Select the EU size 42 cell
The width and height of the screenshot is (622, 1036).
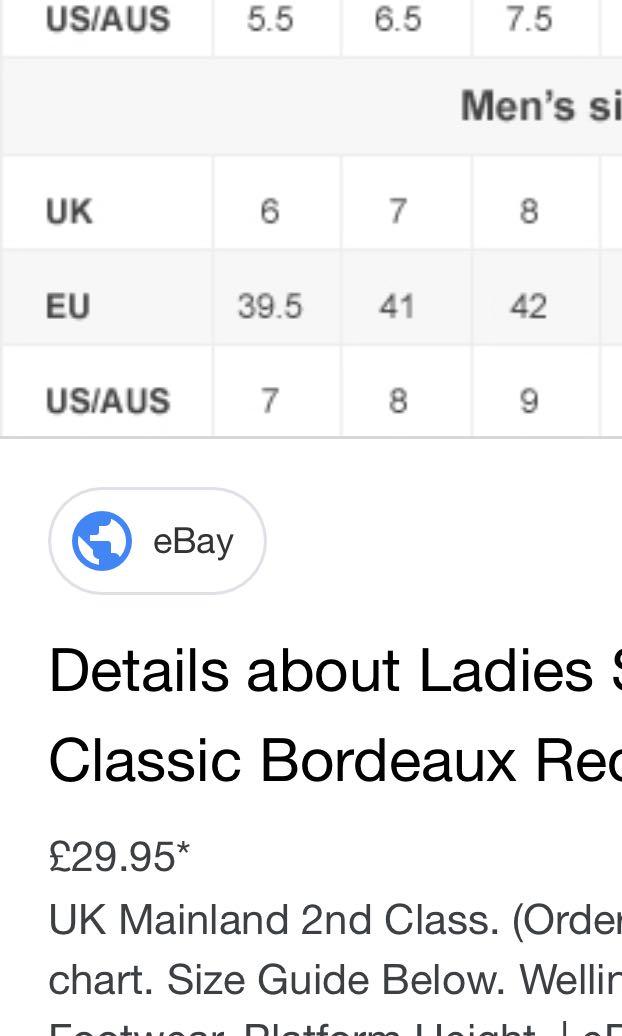pyautogui.click(x=528, y=306)
